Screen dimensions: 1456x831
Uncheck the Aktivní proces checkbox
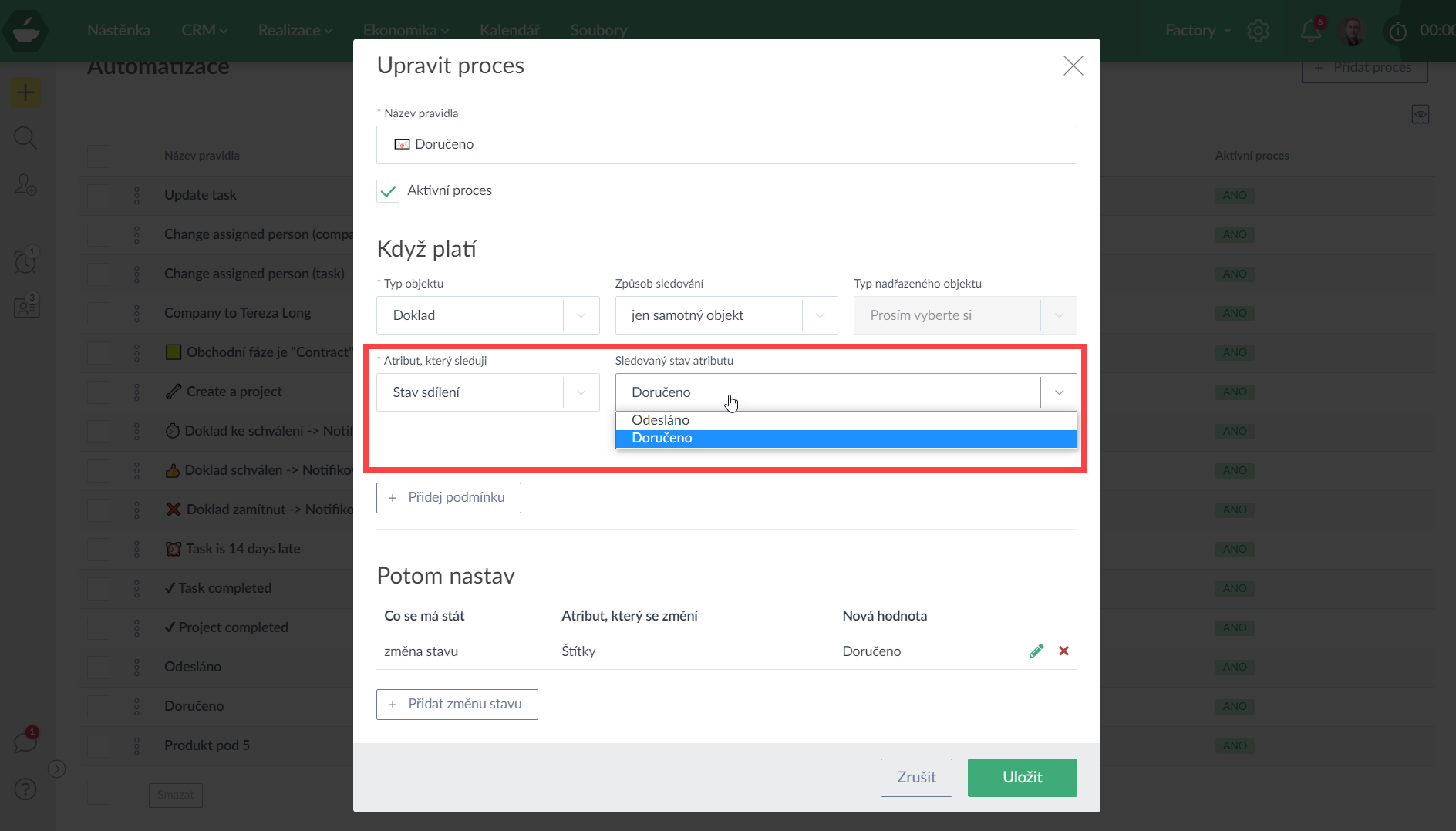388,191
